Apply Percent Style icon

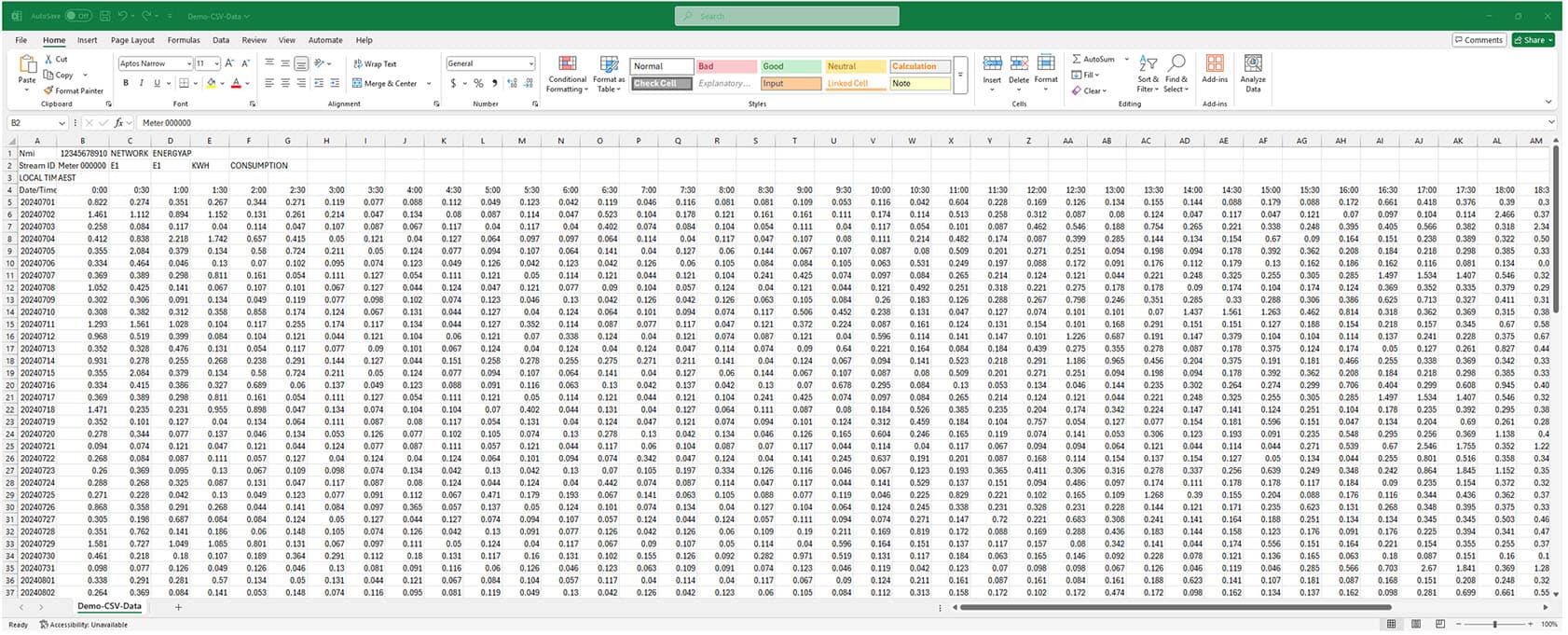478,83
